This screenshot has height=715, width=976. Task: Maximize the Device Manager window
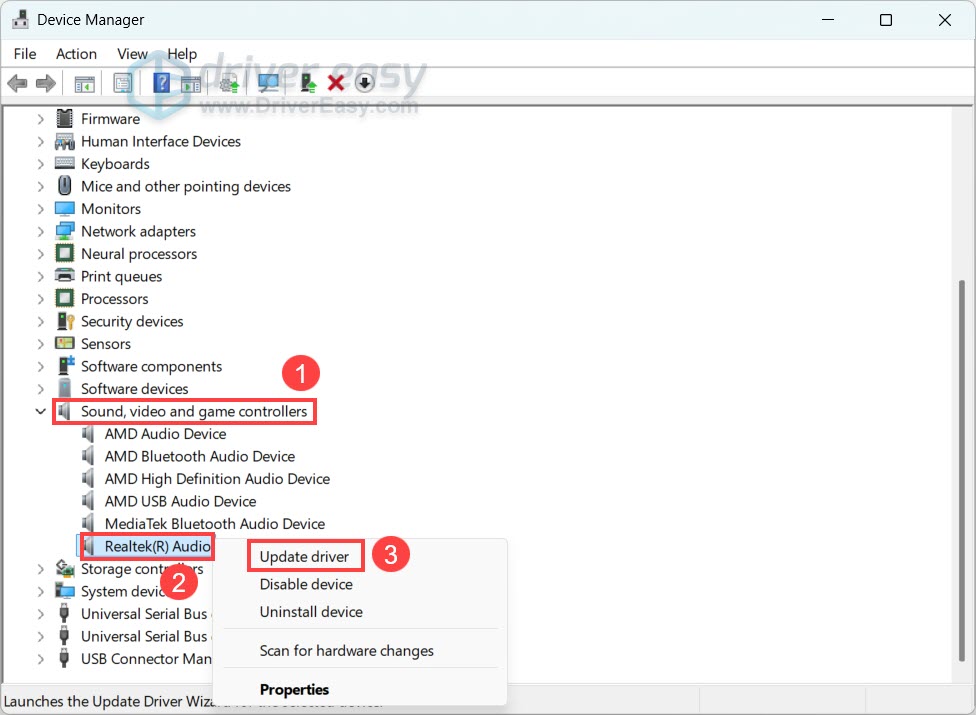click(886, 20)
